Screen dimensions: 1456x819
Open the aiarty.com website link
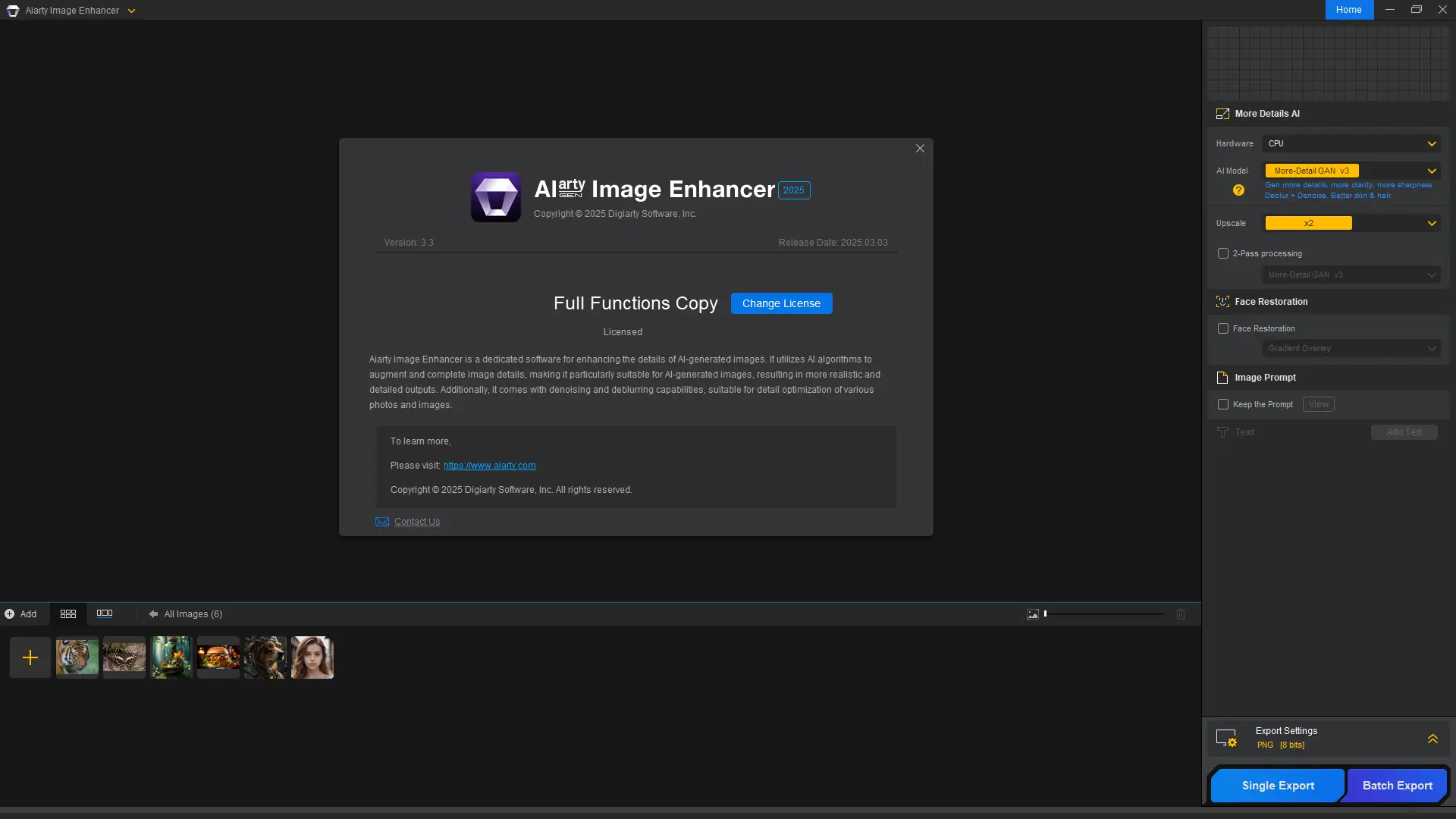tap(490, 466)
